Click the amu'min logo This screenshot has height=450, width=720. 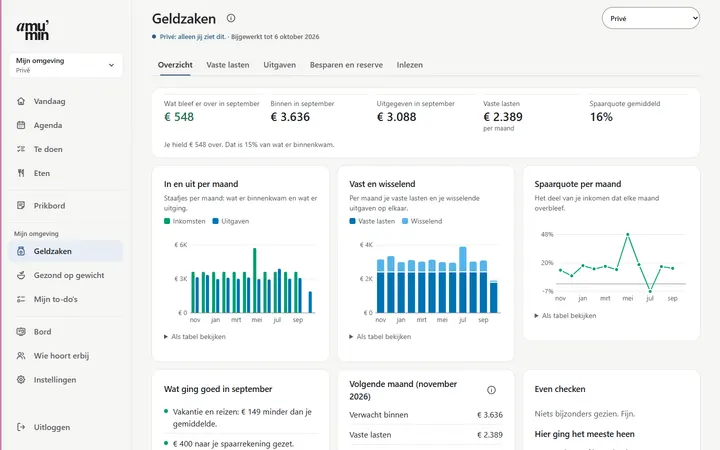(33, 30)
